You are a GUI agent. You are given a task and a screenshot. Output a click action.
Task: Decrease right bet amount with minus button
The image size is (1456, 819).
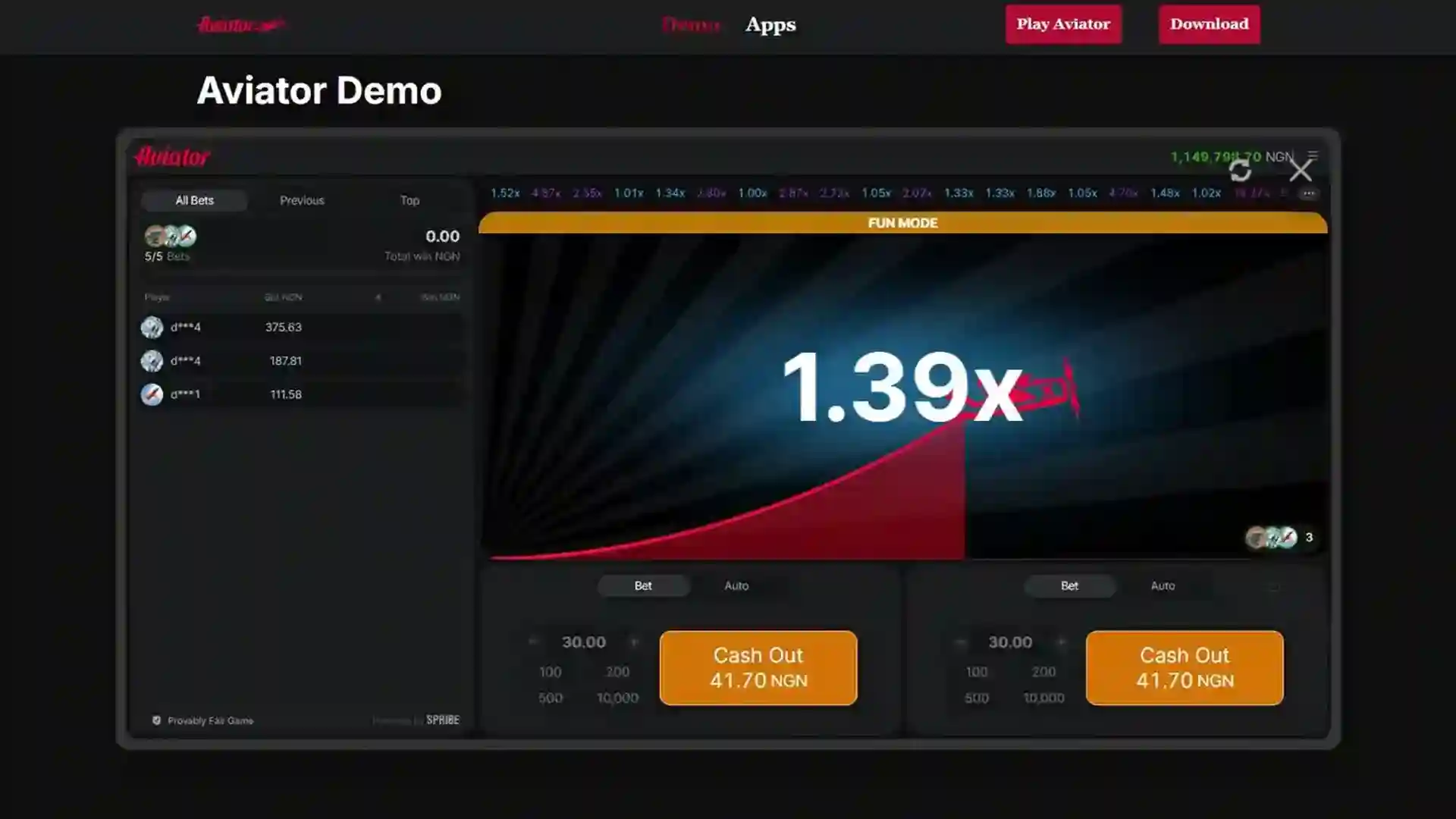(960, 642)
